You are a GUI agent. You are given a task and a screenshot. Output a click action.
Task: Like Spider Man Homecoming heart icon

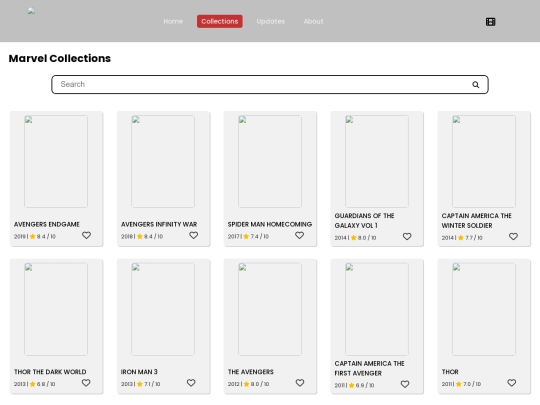[x=300, y=235]
